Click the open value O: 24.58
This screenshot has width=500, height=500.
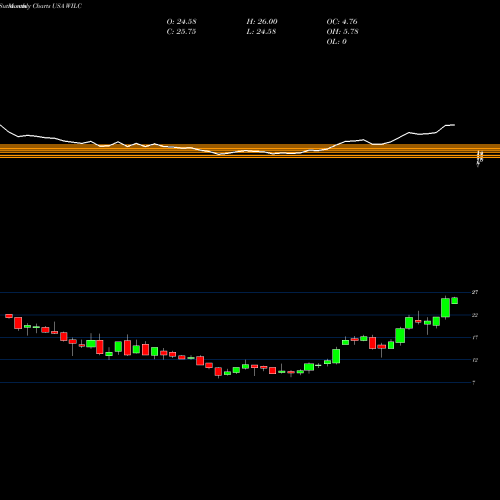tap(181, 22)
